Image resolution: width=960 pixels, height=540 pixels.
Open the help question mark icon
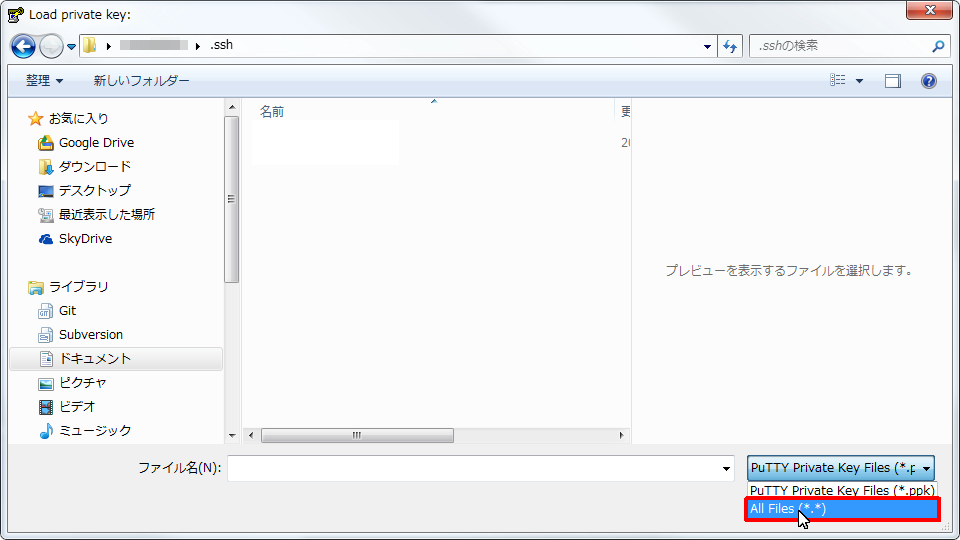[x=928, y=81]
